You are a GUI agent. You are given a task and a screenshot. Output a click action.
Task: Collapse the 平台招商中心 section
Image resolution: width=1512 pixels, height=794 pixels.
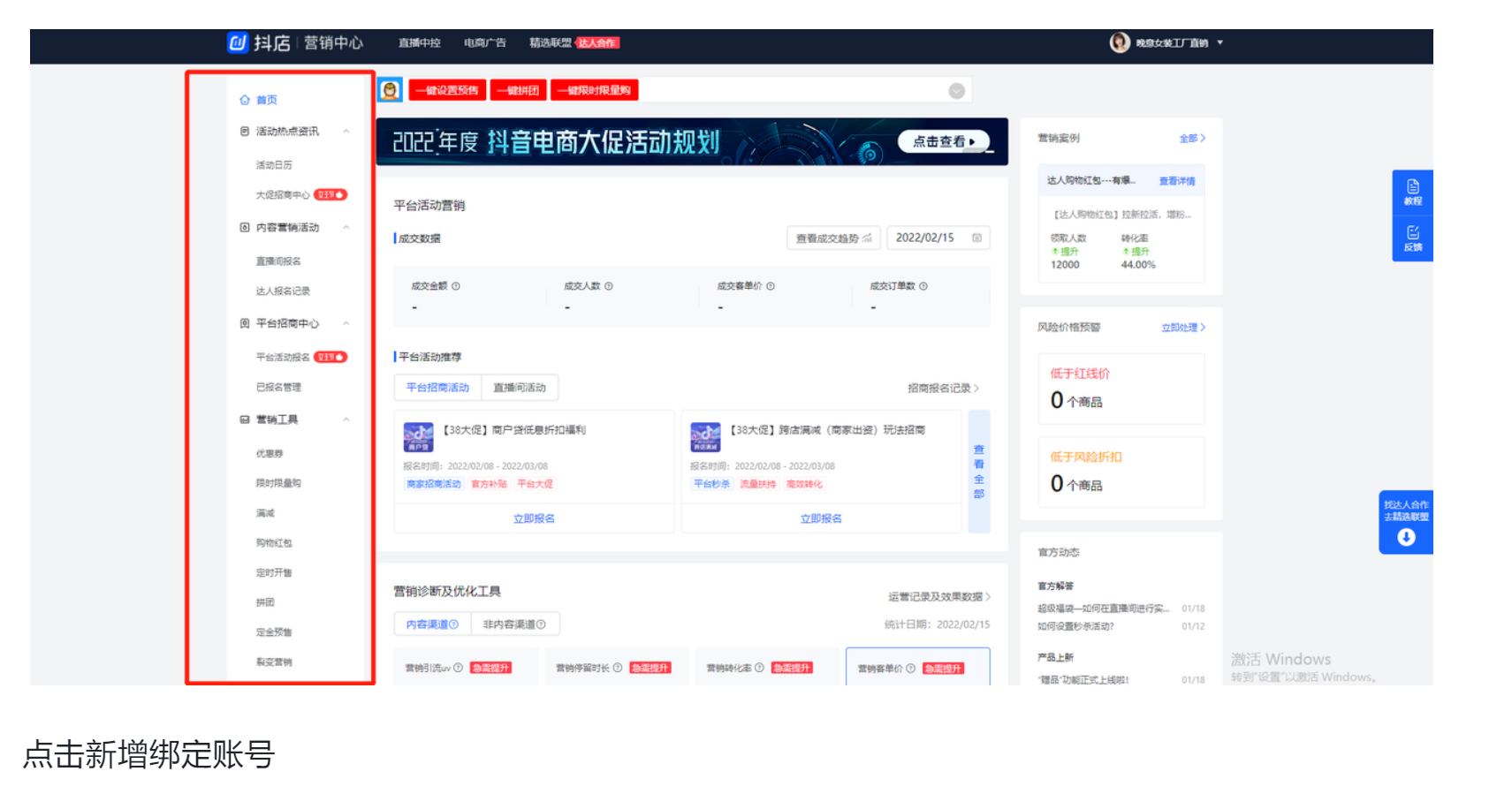coord(346,323)
